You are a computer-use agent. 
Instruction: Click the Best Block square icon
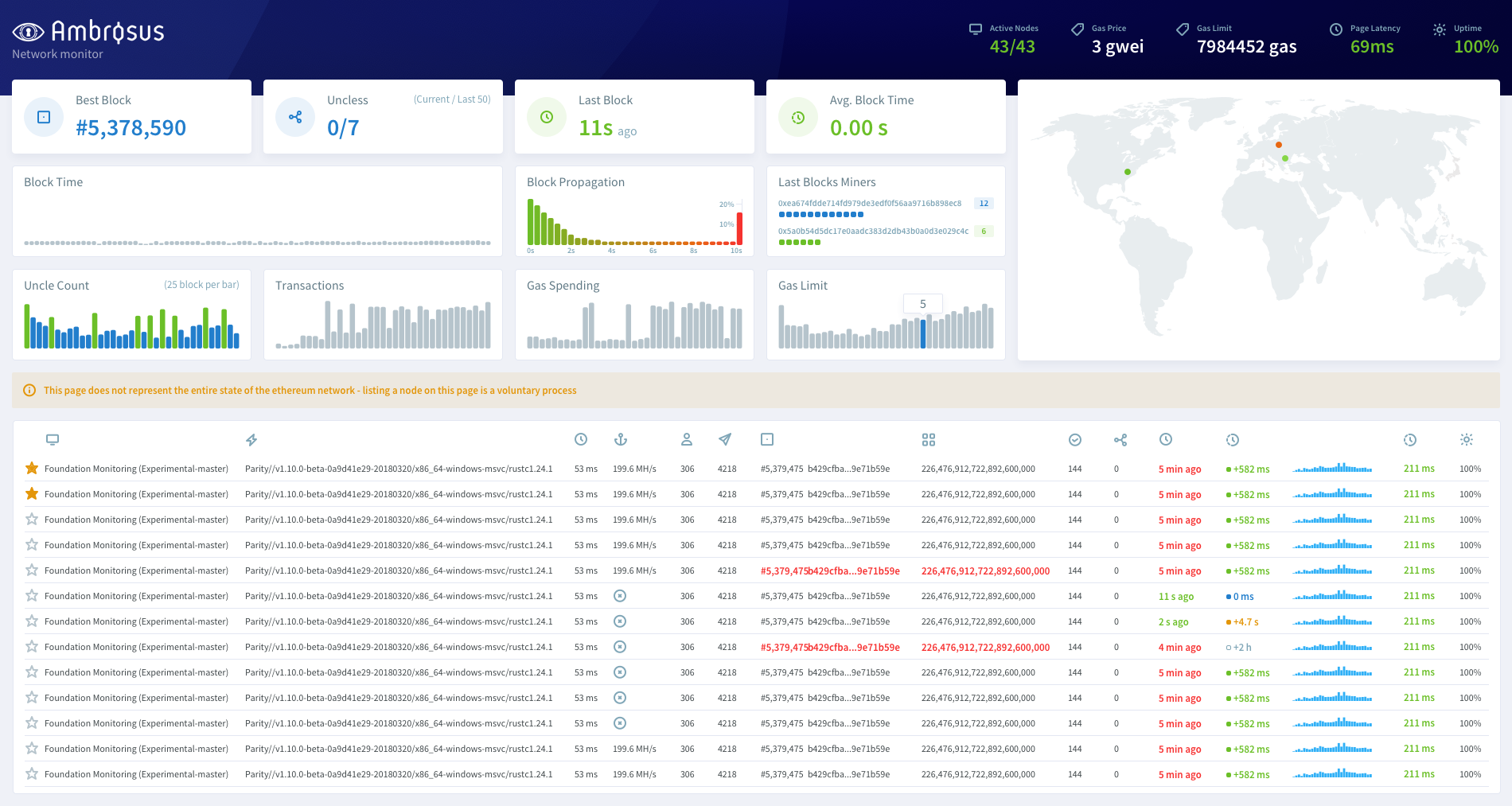pyautogui.click(x=44, y=117)
